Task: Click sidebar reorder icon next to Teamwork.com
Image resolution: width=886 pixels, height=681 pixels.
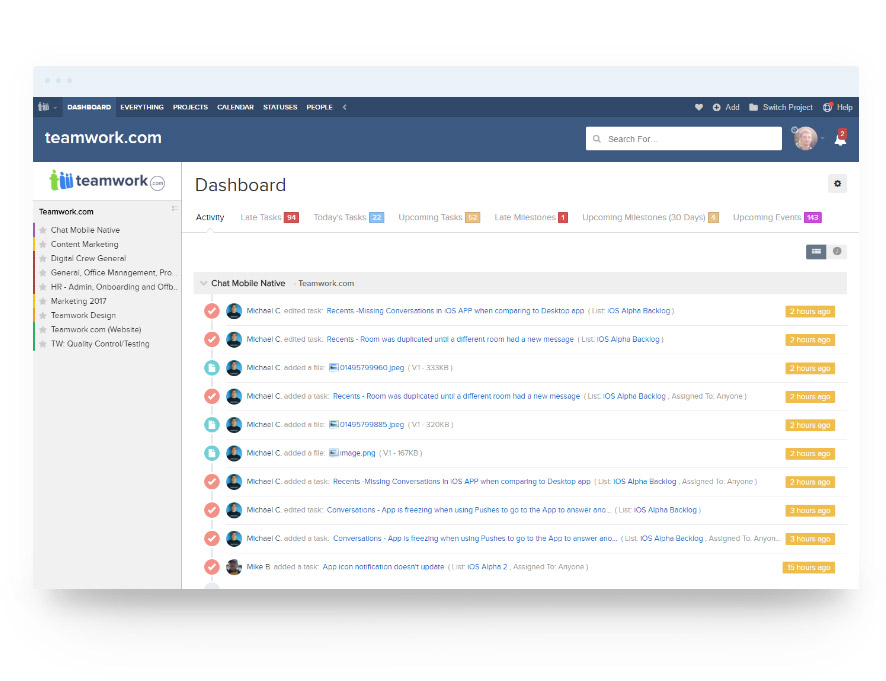Action: click(175, 209)
